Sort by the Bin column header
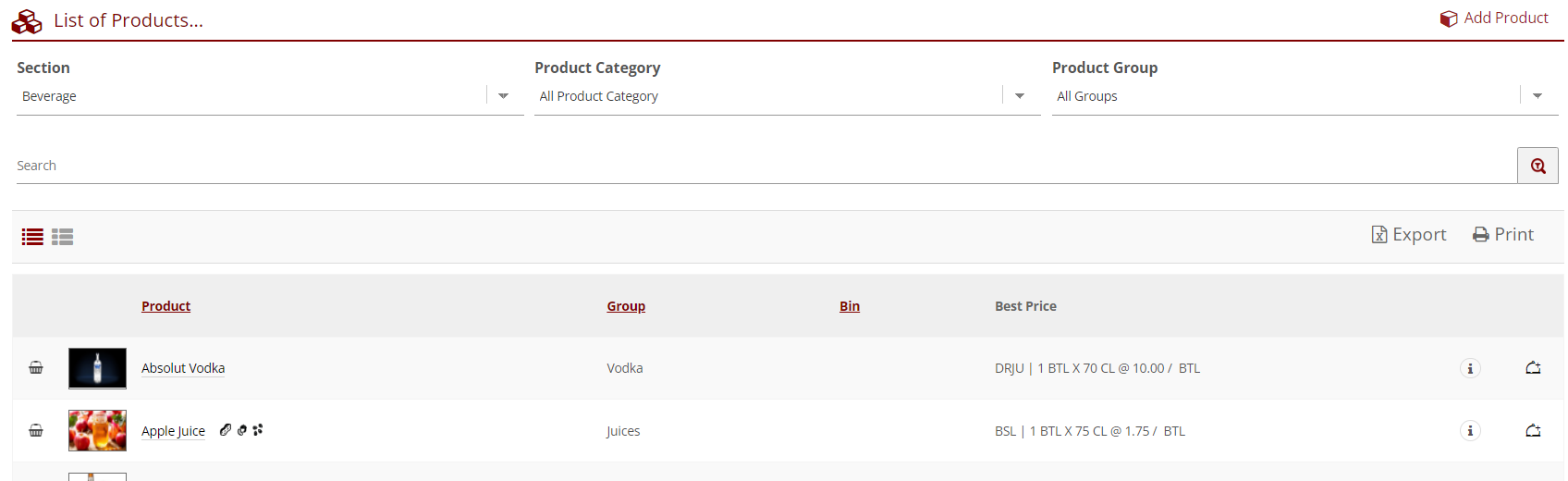 point(850,306)
